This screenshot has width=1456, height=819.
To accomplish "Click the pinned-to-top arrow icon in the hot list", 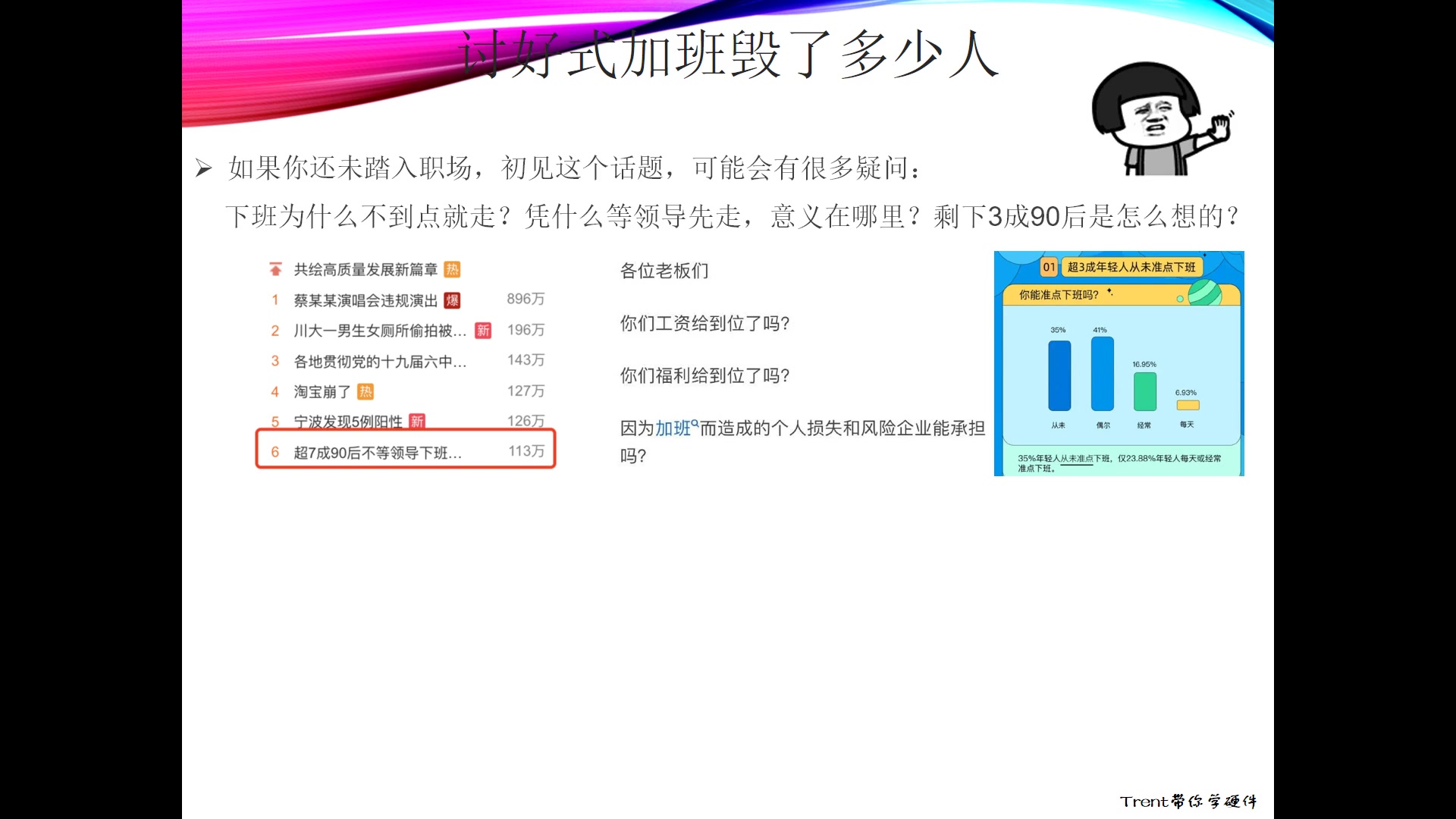I will pos(275,270).
